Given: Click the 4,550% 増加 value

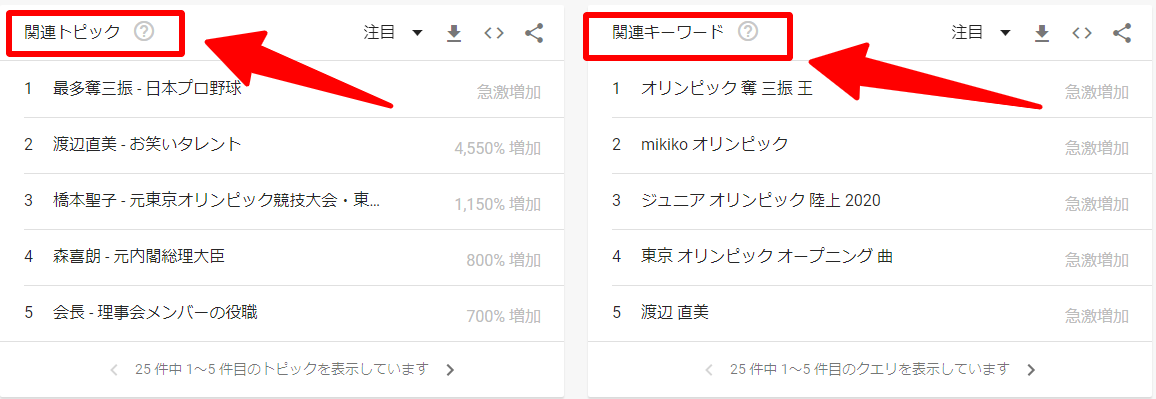Looking at the screenshot, I should pos(498,148).
